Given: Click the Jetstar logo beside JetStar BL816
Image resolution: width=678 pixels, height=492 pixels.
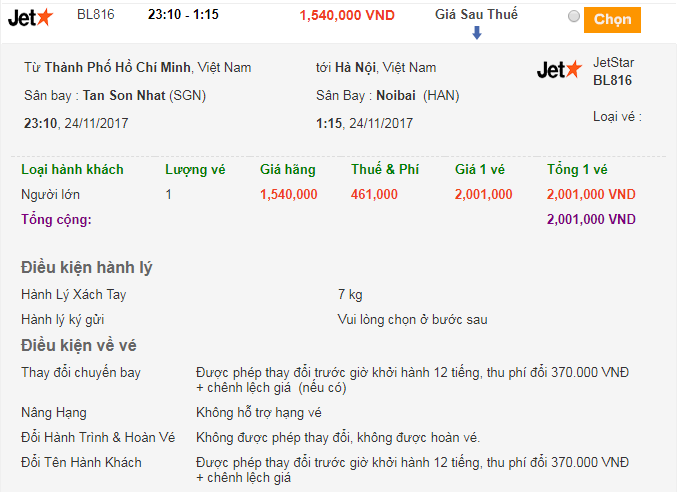Looking at the screenshot, I should (x=559, y=70).
